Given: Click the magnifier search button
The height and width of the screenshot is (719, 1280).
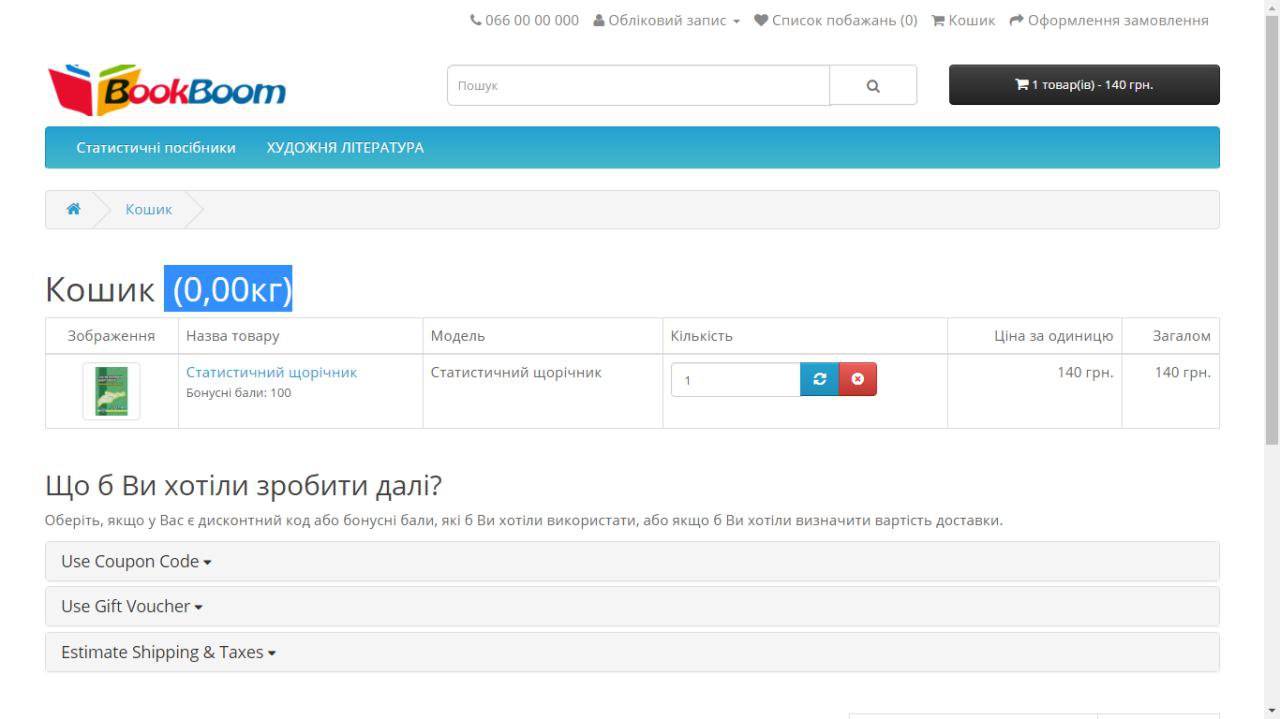Looking at the screenshot, I should [x=873, y=85].
